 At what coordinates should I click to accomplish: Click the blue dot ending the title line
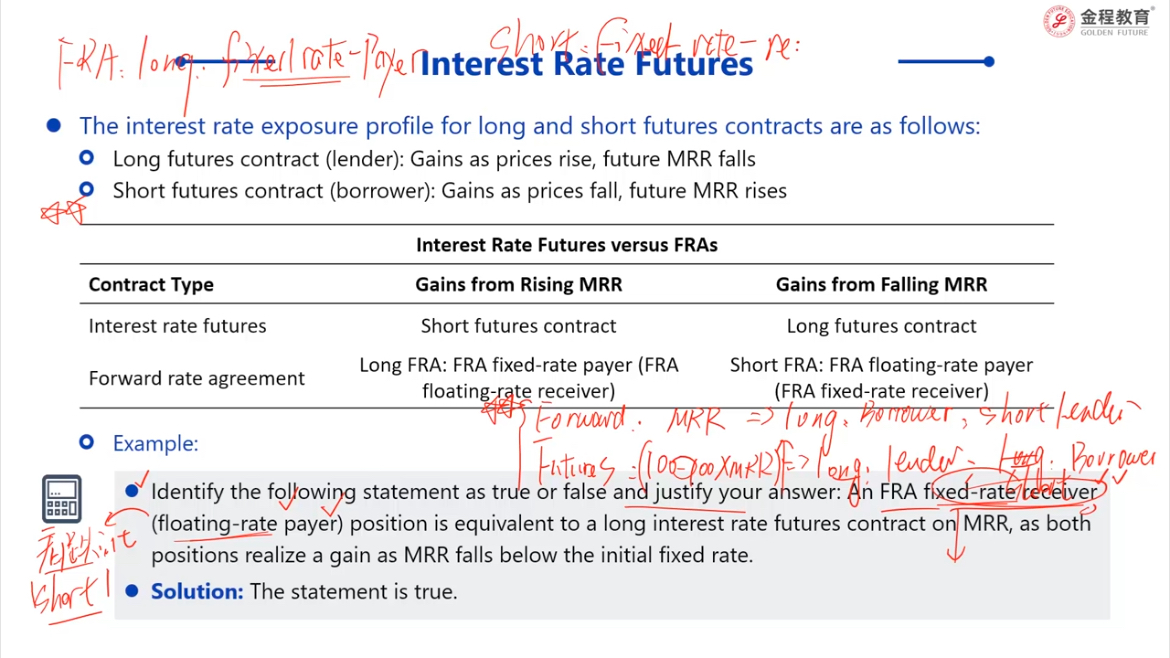[989, 61]
